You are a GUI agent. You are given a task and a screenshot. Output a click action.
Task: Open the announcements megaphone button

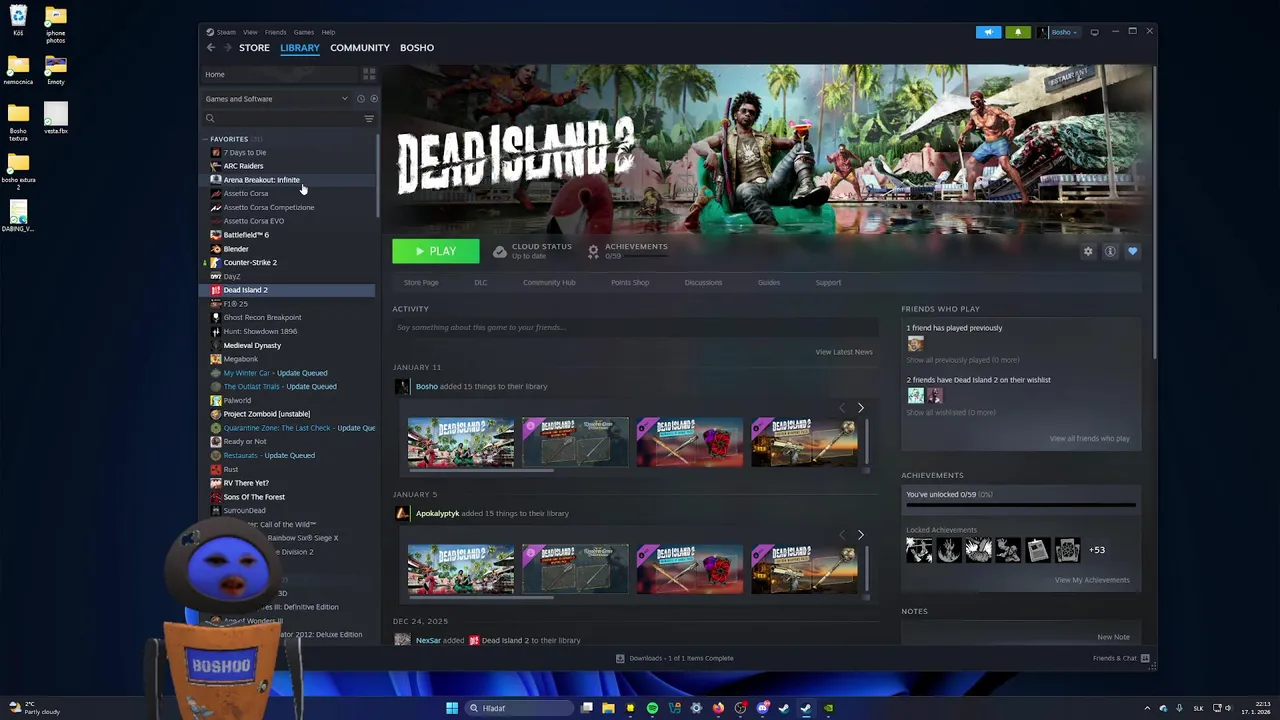988,32
